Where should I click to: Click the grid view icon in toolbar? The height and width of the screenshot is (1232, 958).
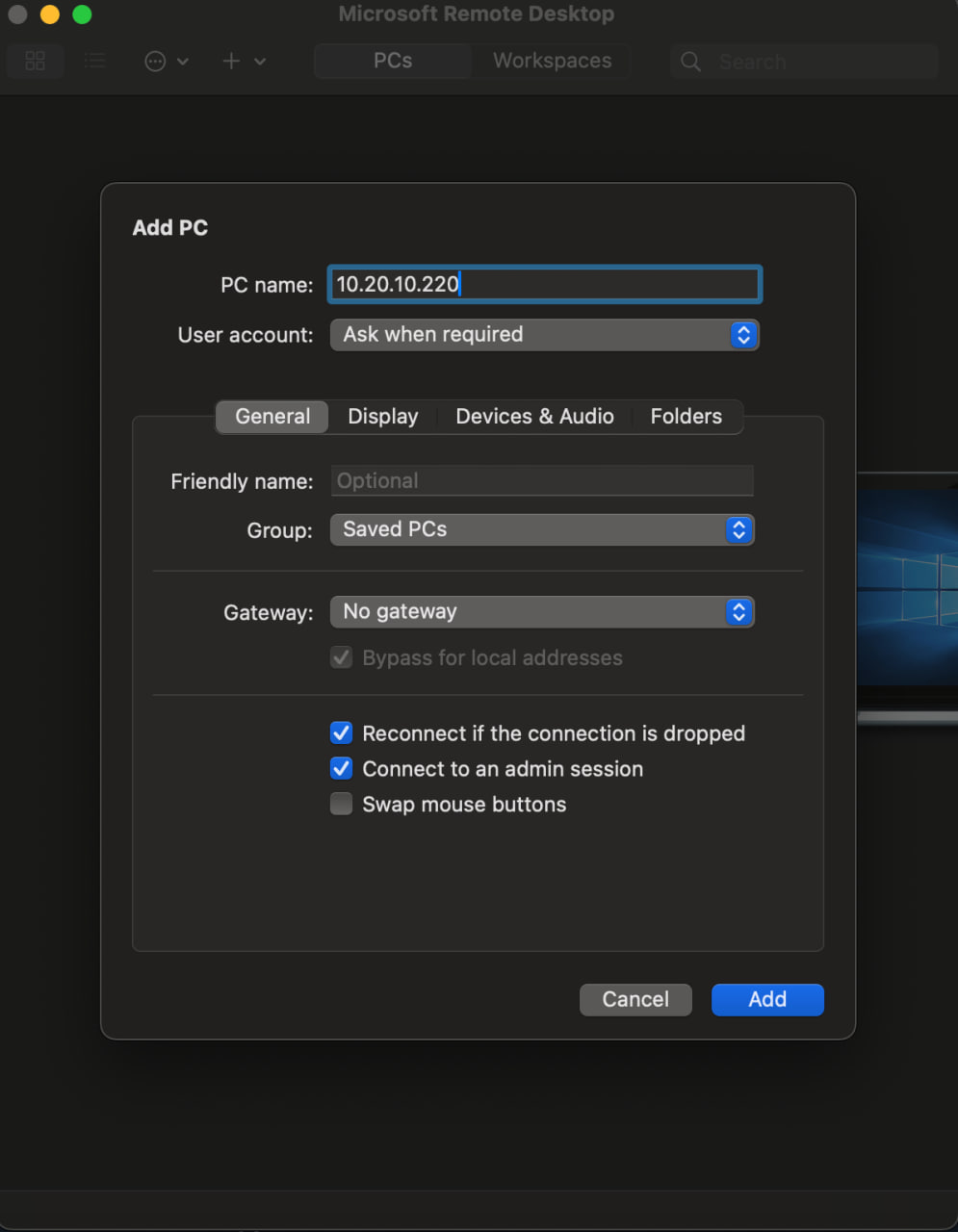point(36,61)
